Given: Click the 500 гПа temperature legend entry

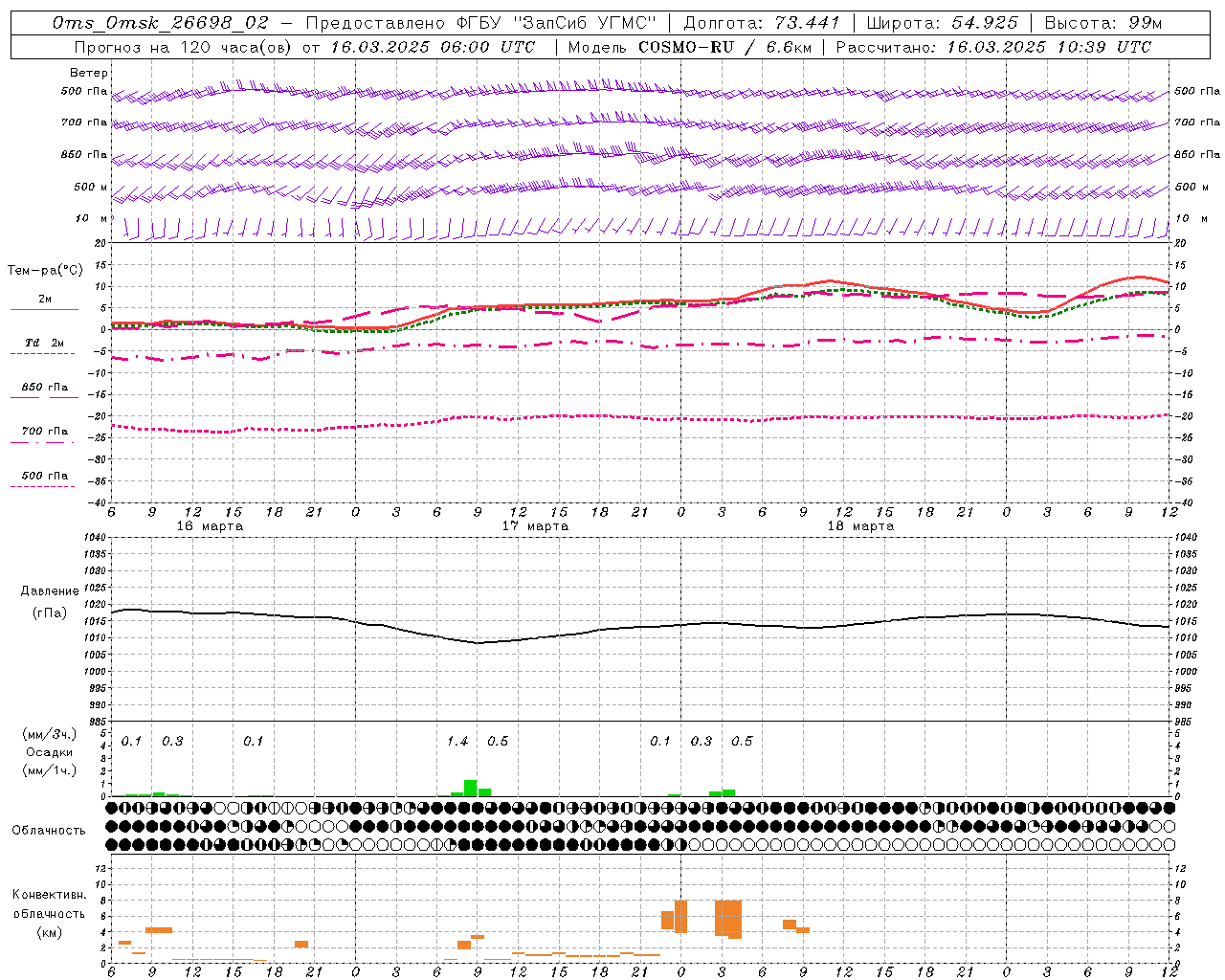Looking at the screenshot, I should (x=45, y=476).
